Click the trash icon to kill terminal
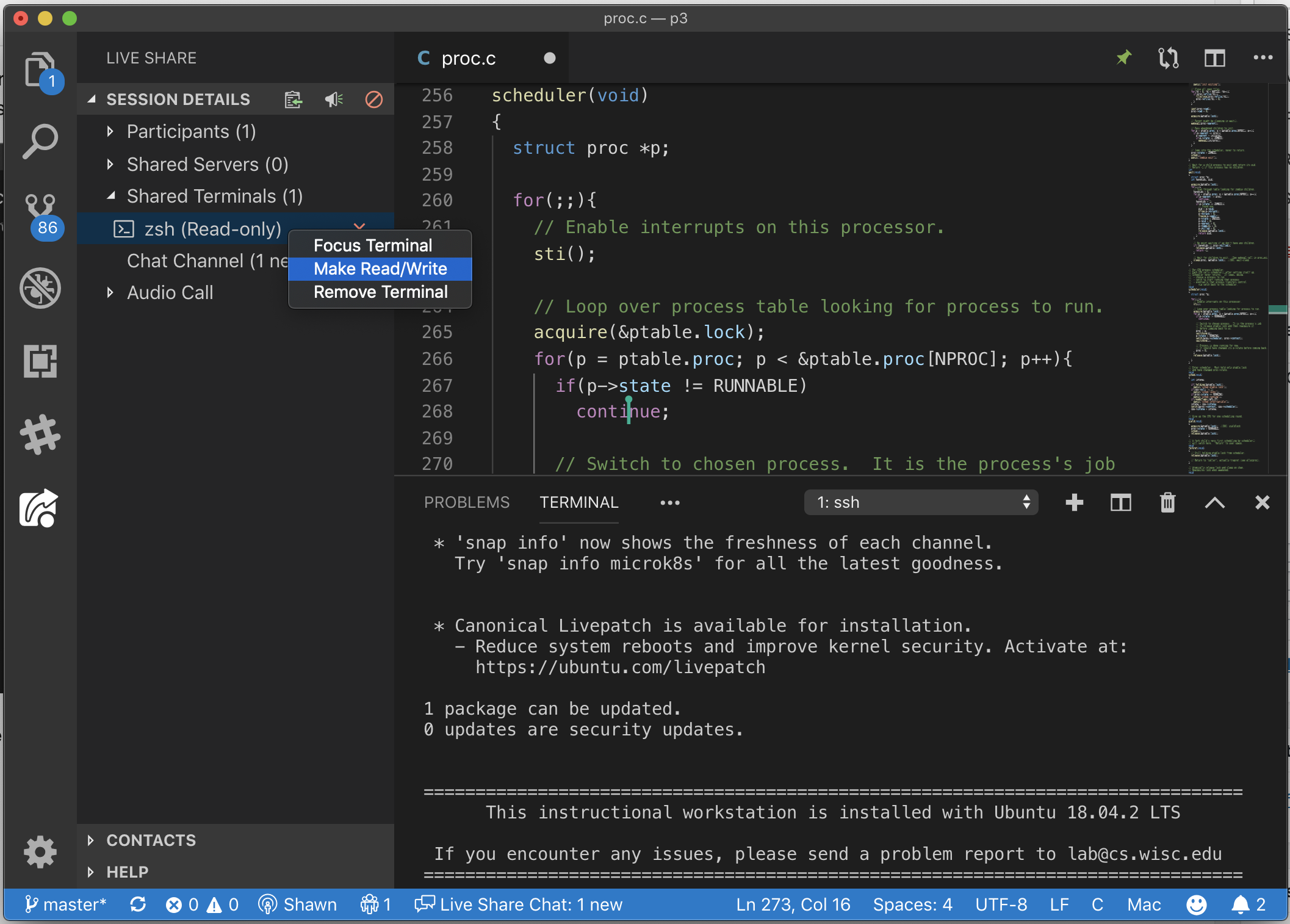The width and height of the screenshot is (1290, 924). (x=1167, y=502)
